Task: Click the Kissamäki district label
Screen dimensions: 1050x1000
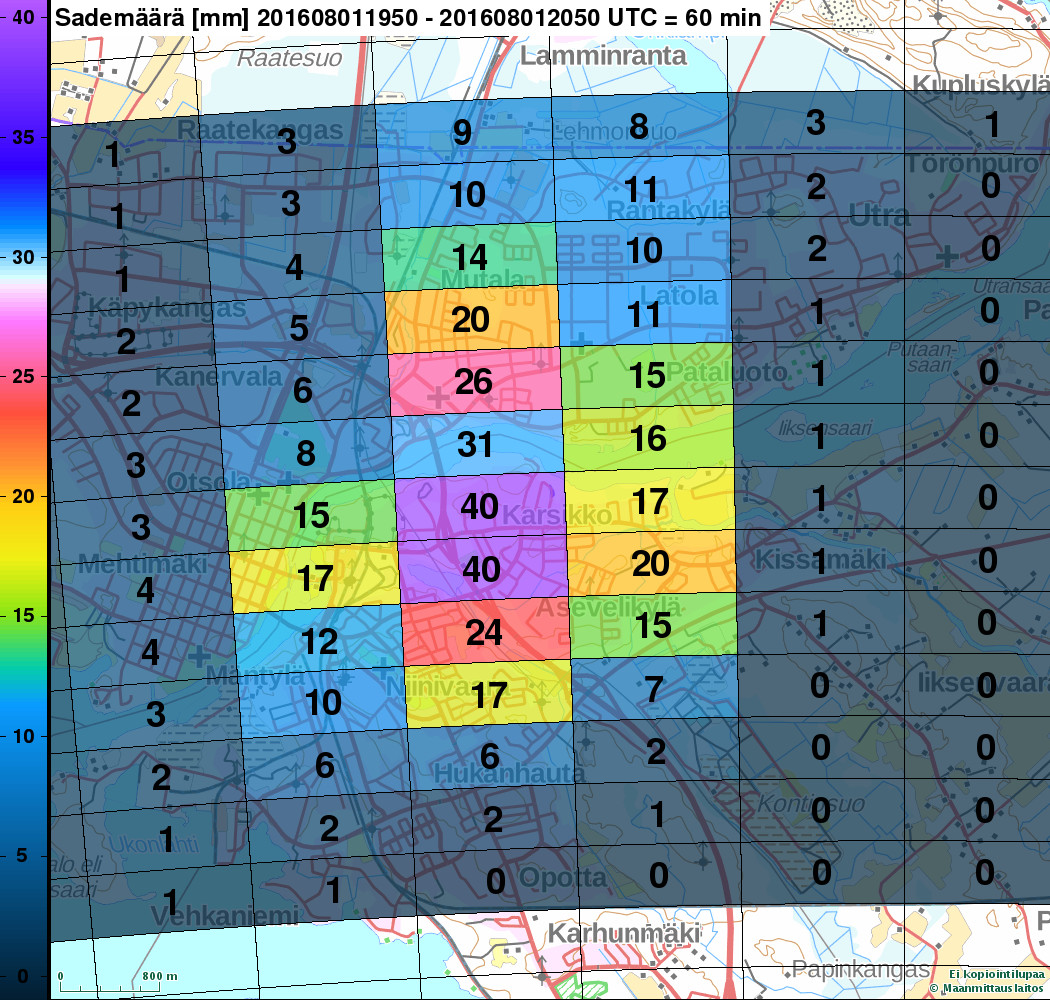Action: (x=821, y=560)
